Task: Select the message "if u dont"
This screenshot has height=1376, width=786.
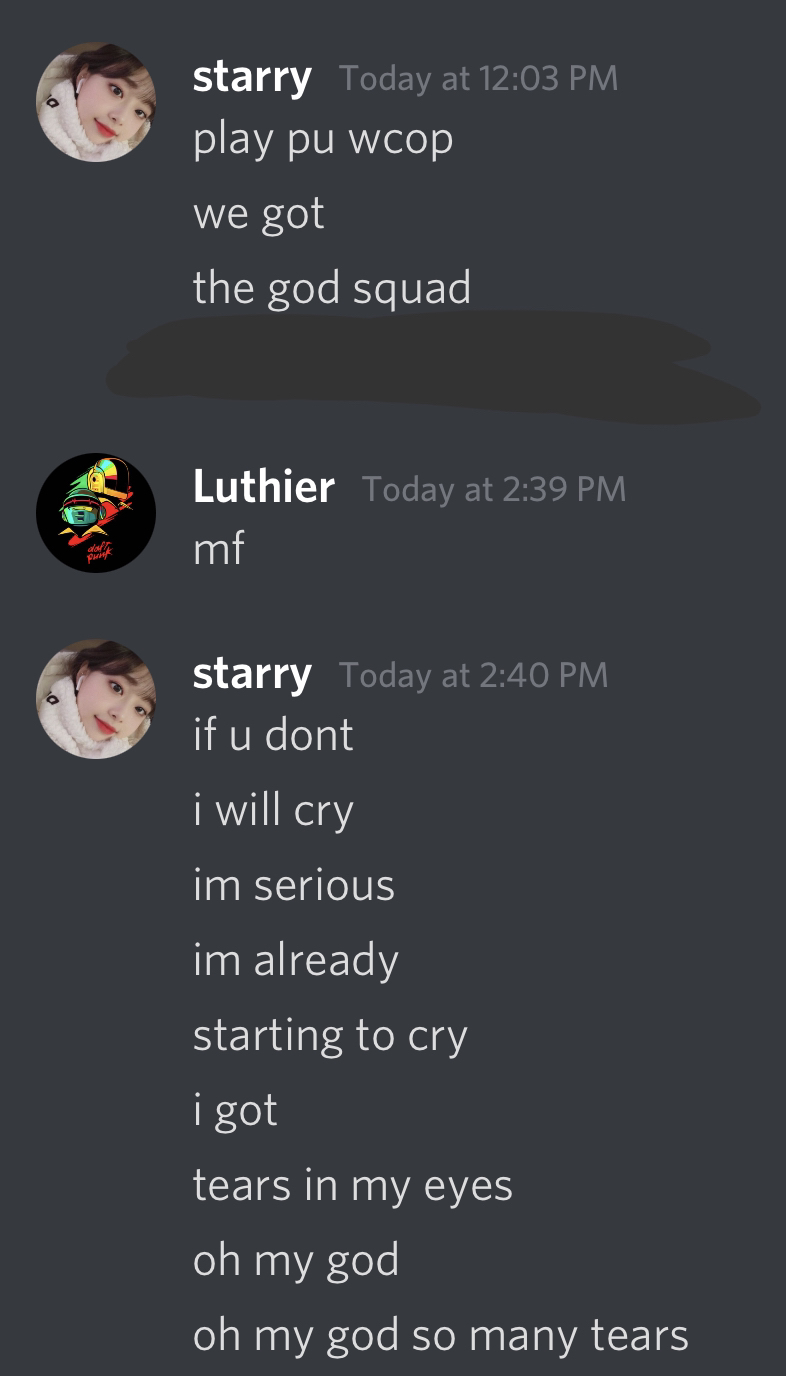Action: pos(273,736)
